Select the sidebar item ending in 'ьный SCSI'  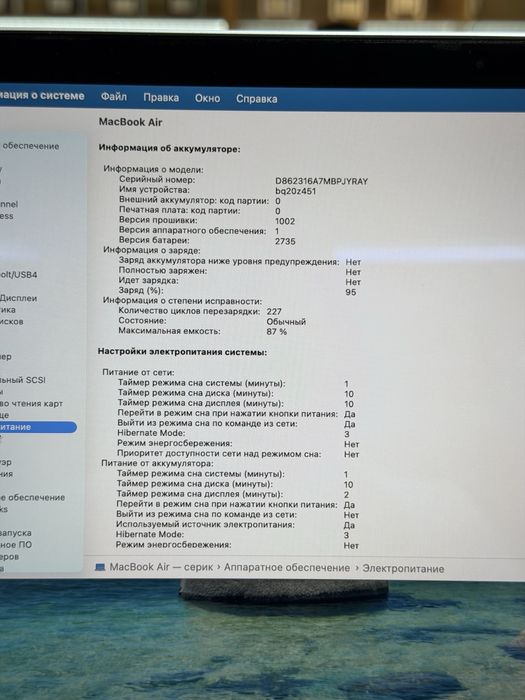point(23,380)
